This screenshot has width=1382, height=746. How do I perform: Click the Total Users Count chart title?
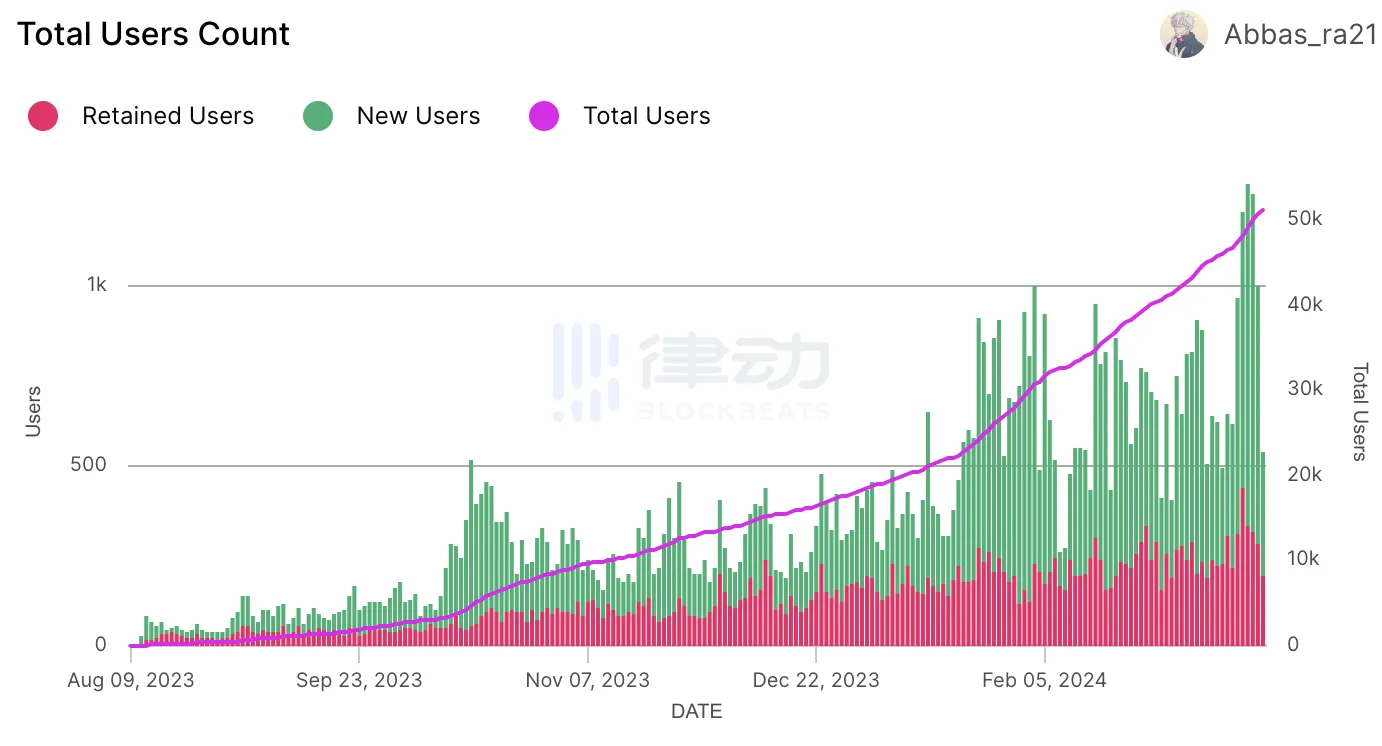click(x=153, y=34)
